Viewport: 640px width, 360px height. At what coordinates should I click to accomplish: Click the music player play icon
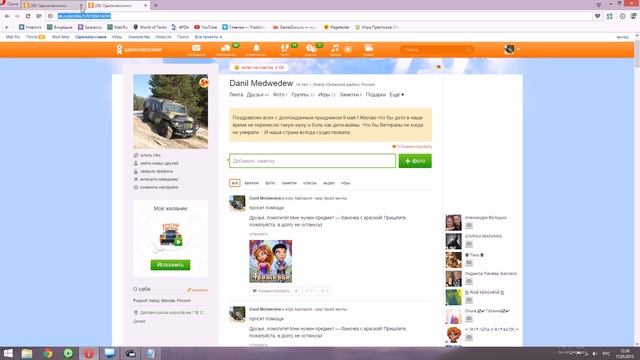coord(348,49)
